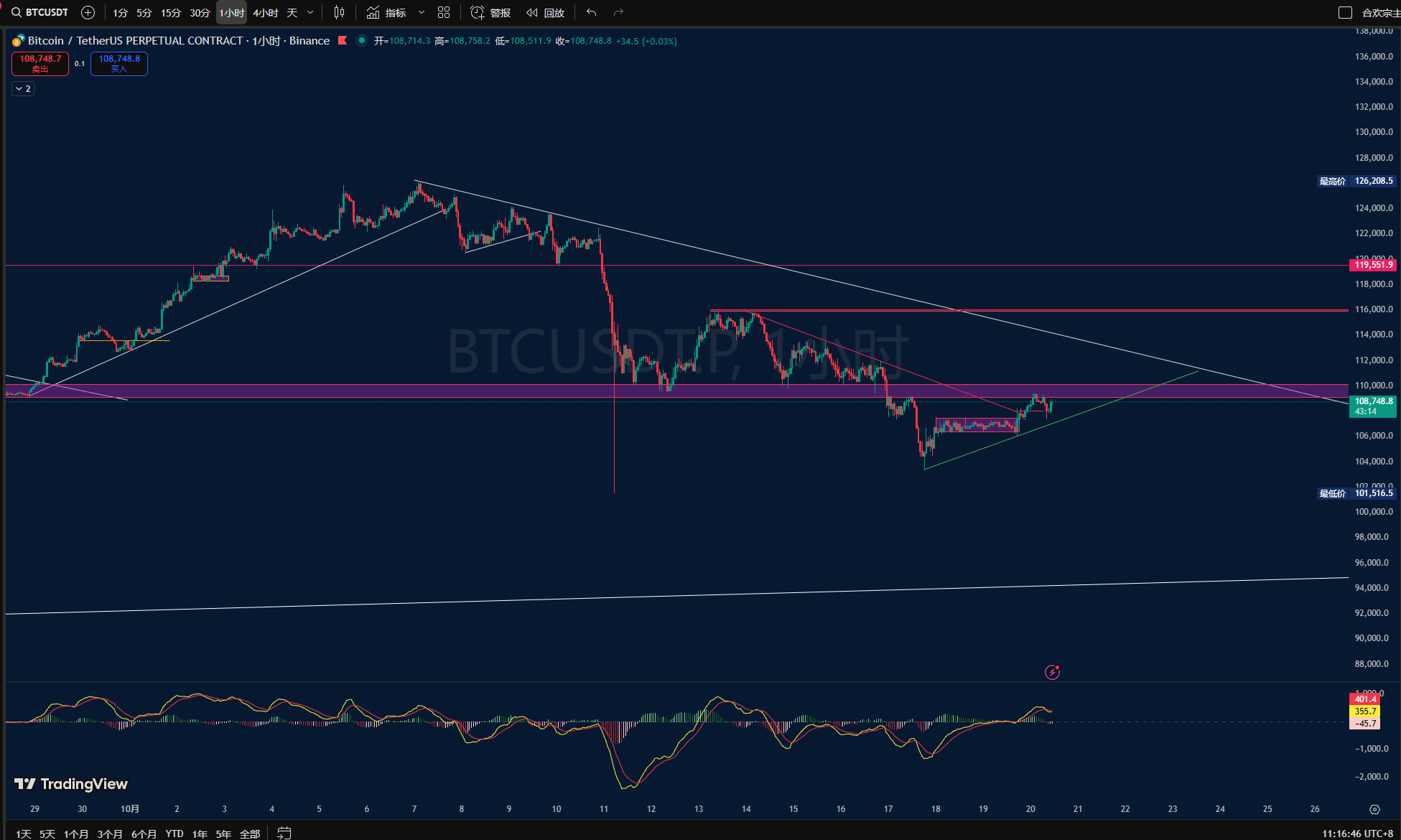Open the go-to-date calendar icon
This screenshot has height=840, width=1401.
tap(284, 833)
